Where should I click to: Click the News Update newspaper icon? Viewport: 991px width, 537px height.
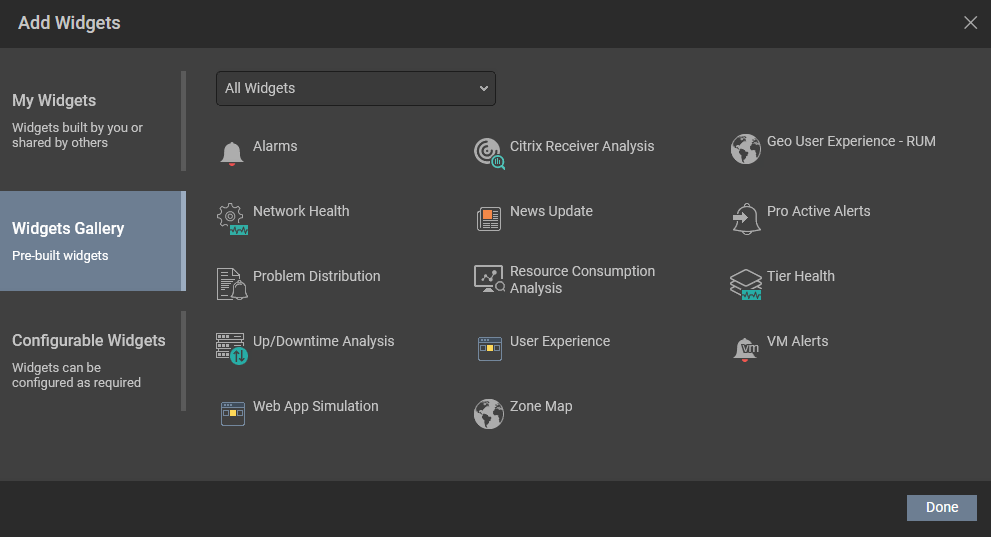[489, 219]
